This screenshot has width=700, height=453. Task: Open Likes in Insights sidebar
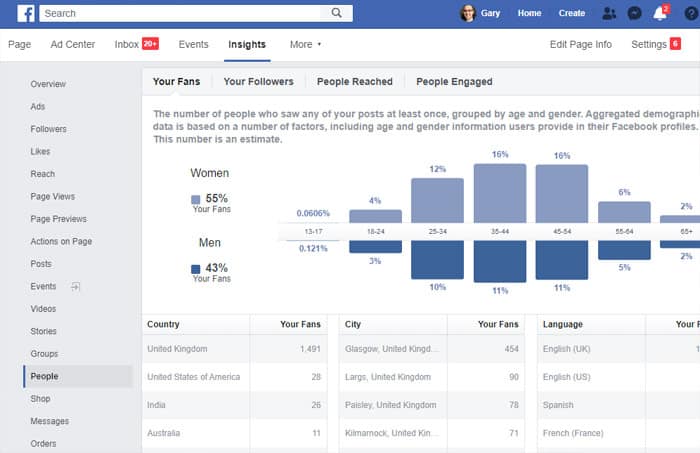point(40,151)
